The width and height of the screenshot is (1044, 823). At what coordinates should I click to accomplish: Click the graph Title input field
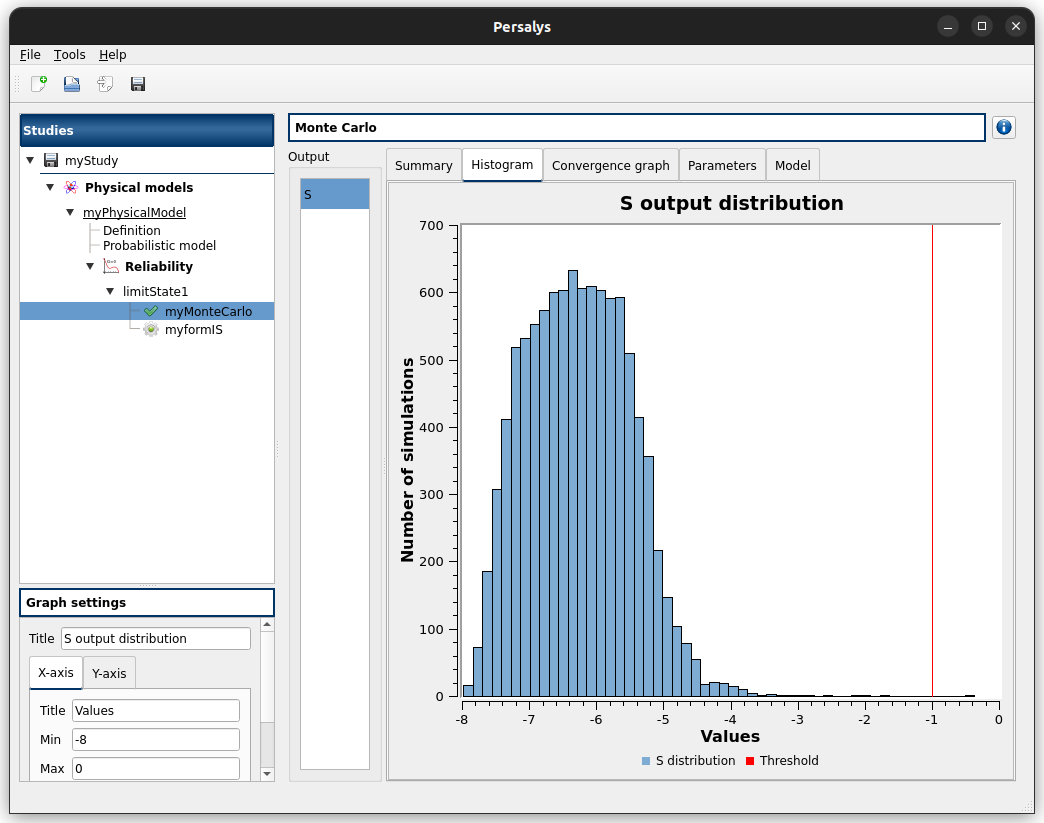(155, 639)
